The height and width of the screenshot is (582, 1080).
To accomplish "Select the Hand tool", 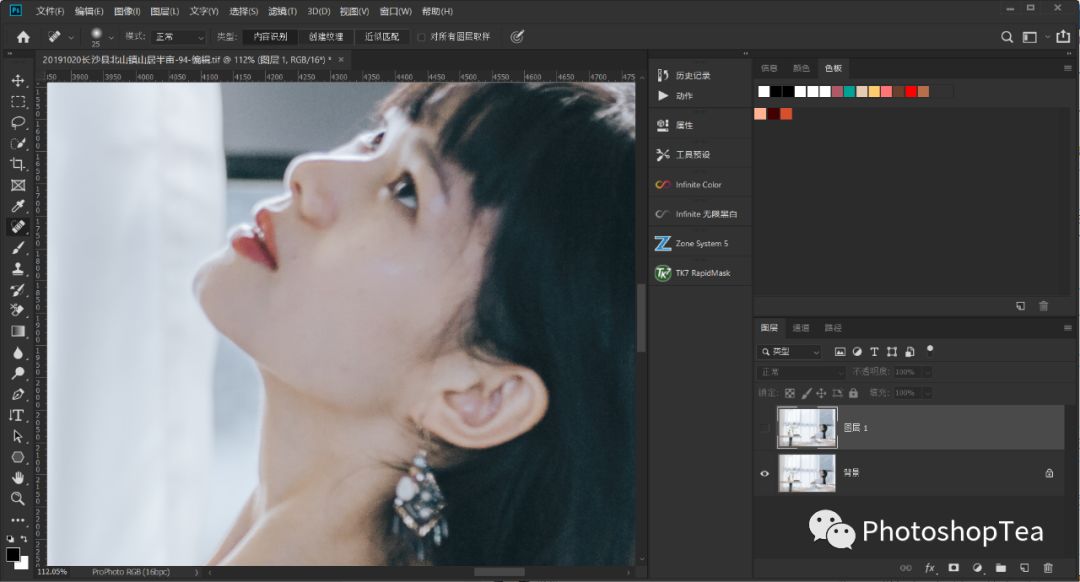I will (x=18, y=477).
